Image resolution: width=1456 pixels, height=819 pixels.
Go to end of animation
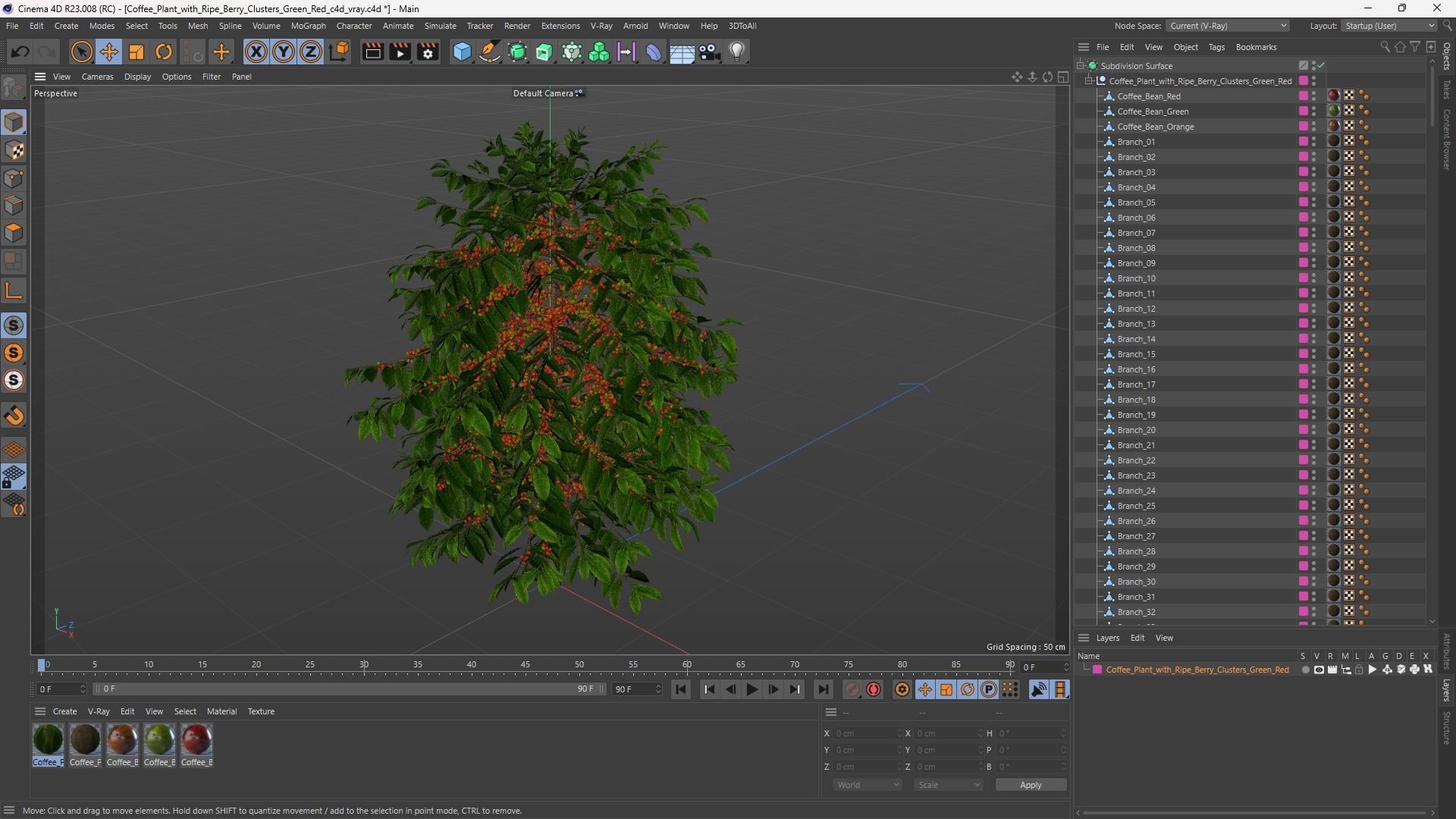click(x=823, y=689)
